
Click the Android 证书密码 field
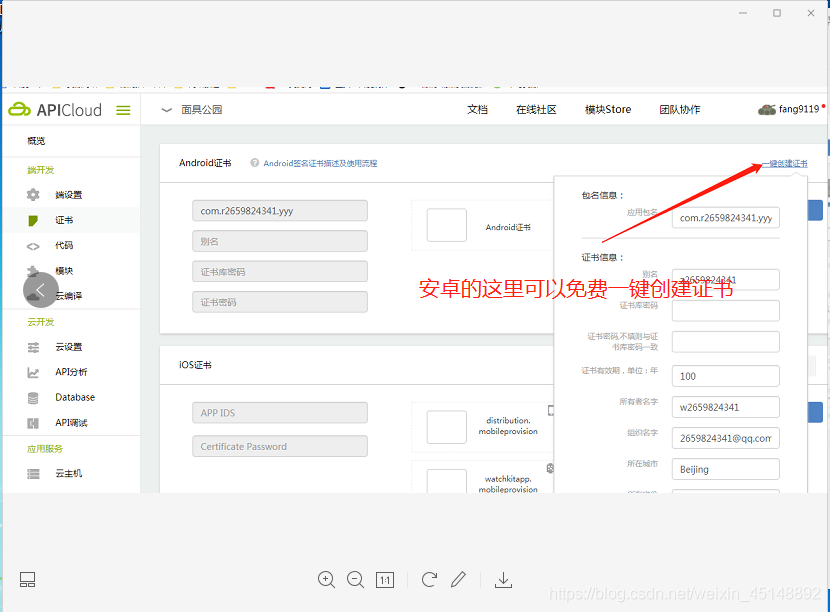pos(280,302)
